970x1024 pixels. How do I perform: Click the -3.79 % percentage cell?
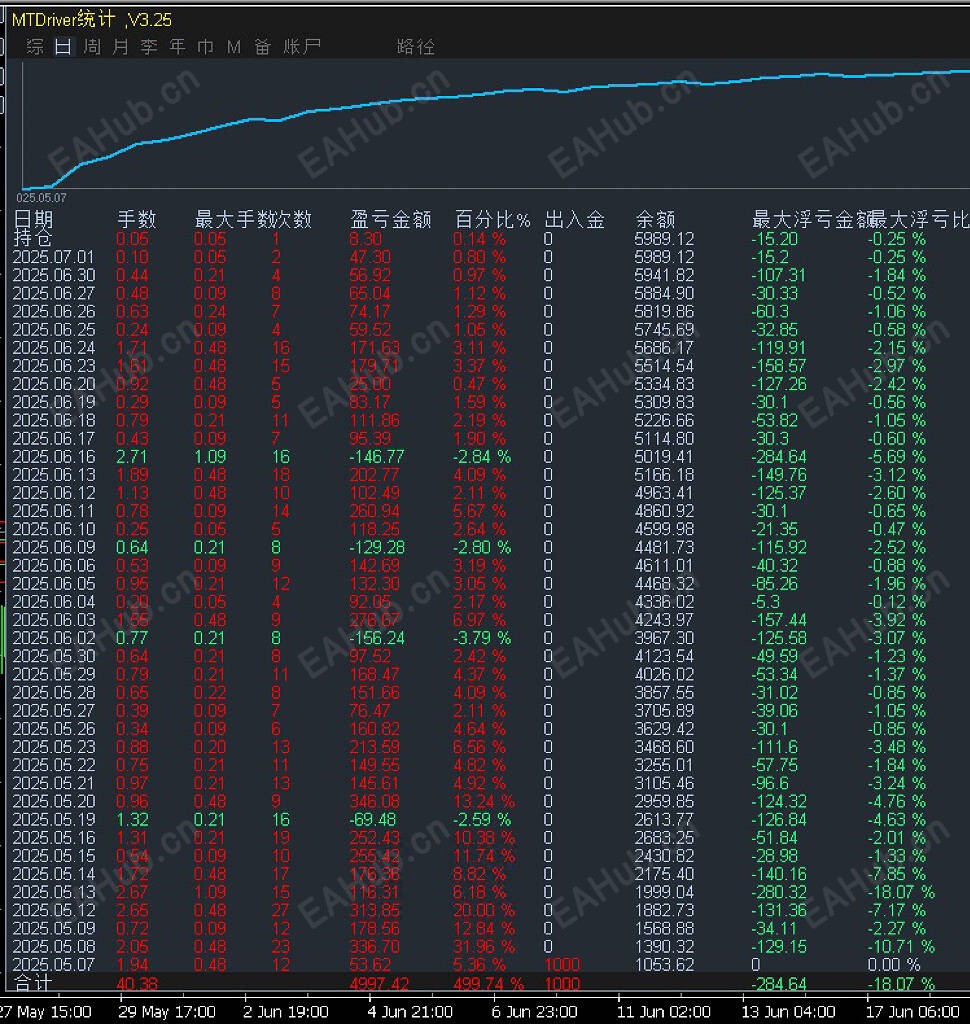click(x=482, y=638)
